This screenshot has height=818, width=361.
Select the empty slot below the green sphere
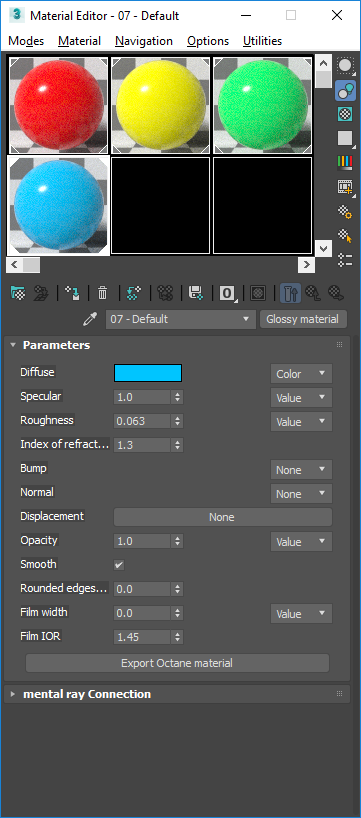pyautogui.click(x=262, y=206)
